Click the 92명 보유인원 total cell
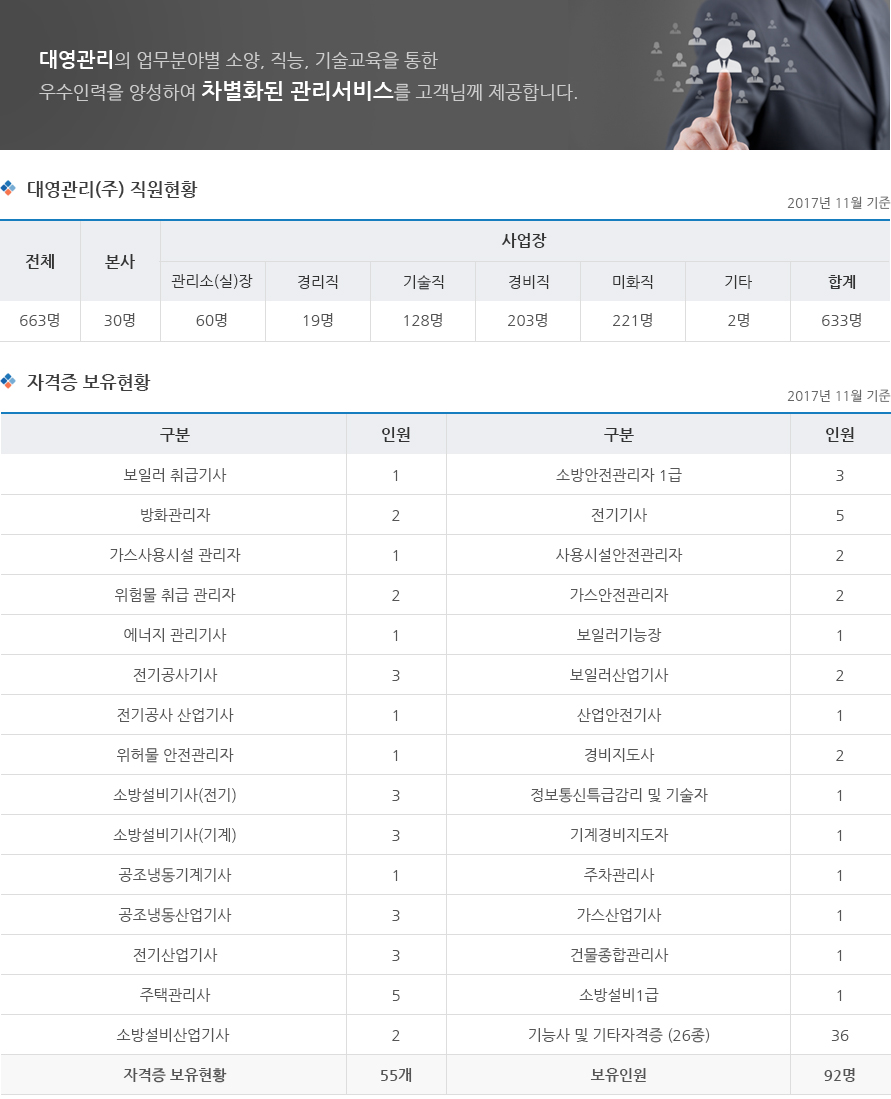891x1099 pixels. coord(840,1075)
